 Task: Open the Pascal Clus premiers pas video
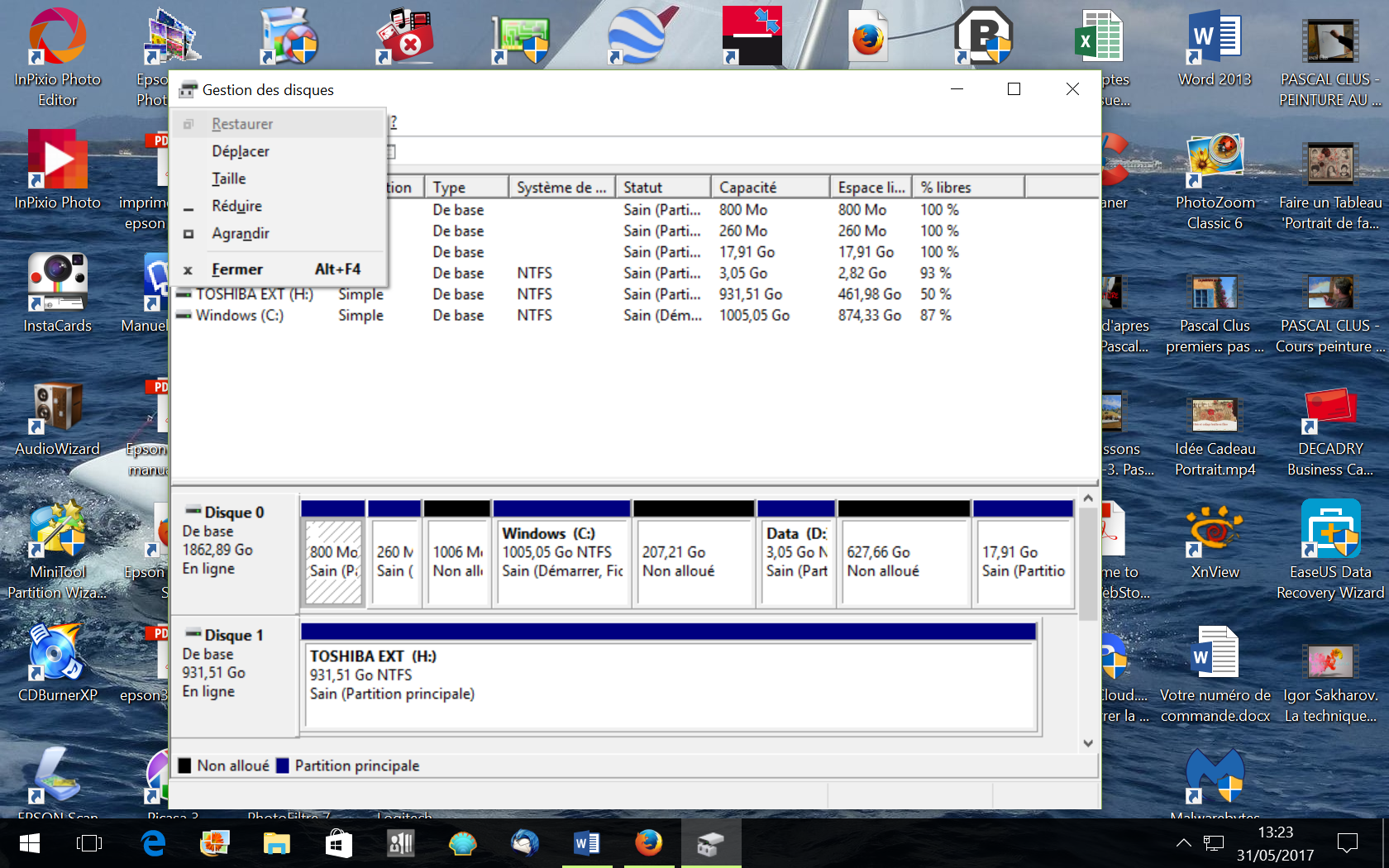1215,312
